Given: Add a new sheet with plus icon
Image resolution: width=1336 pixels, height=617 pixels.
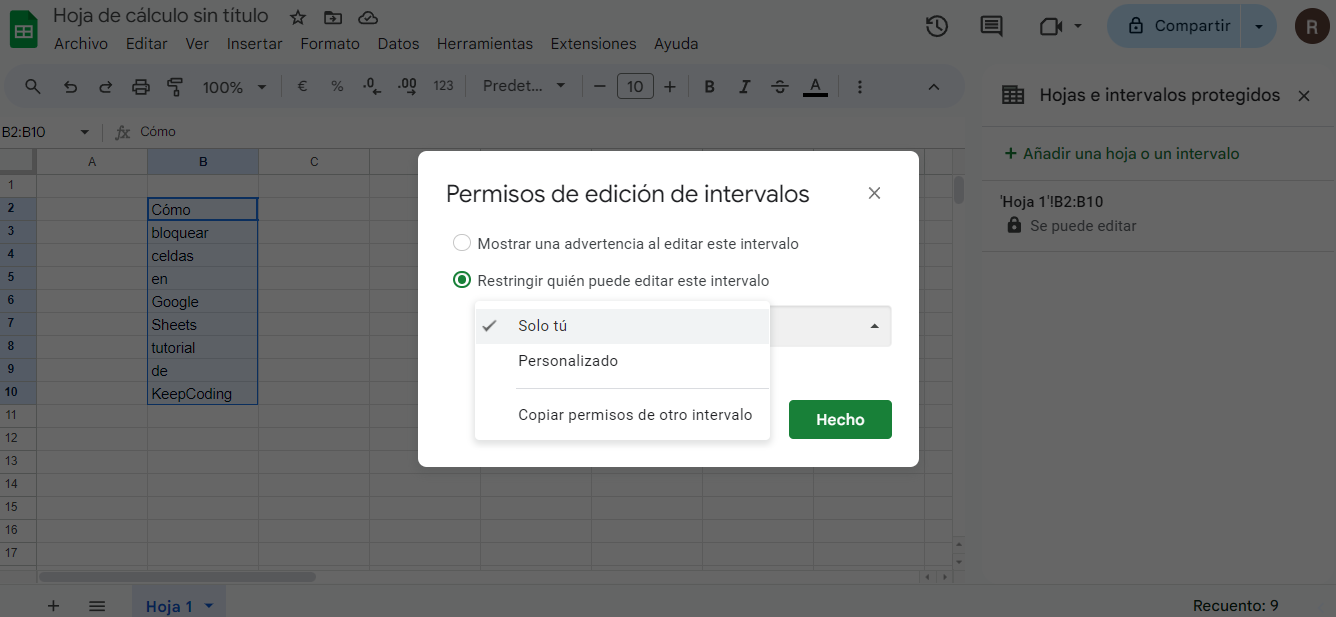Looking at the screenshot, I should pyautogui.click(x=54, y=605).
